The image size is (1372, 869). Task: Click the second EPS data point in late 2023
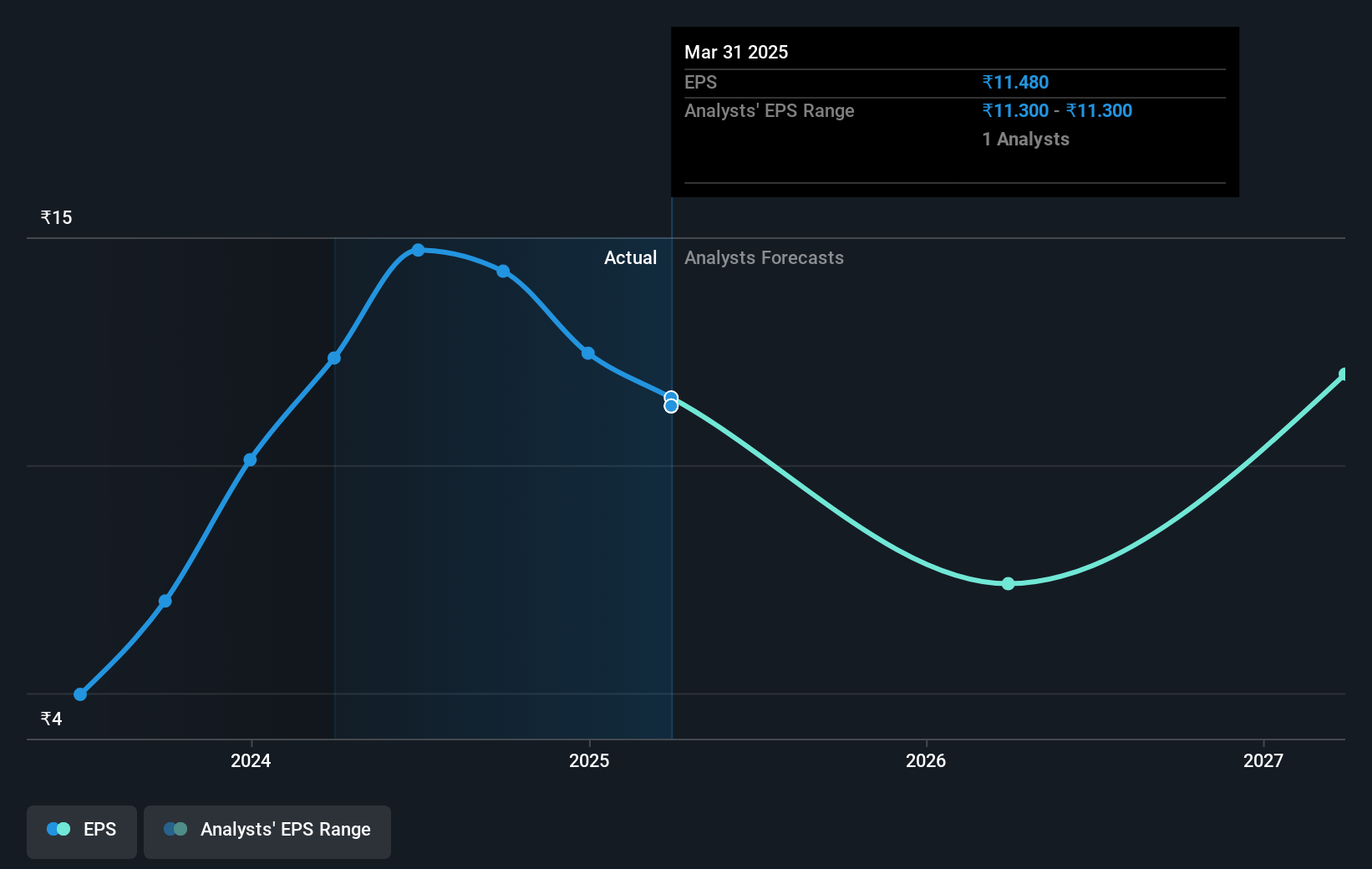pyautogui.click(x=165, y=601)
